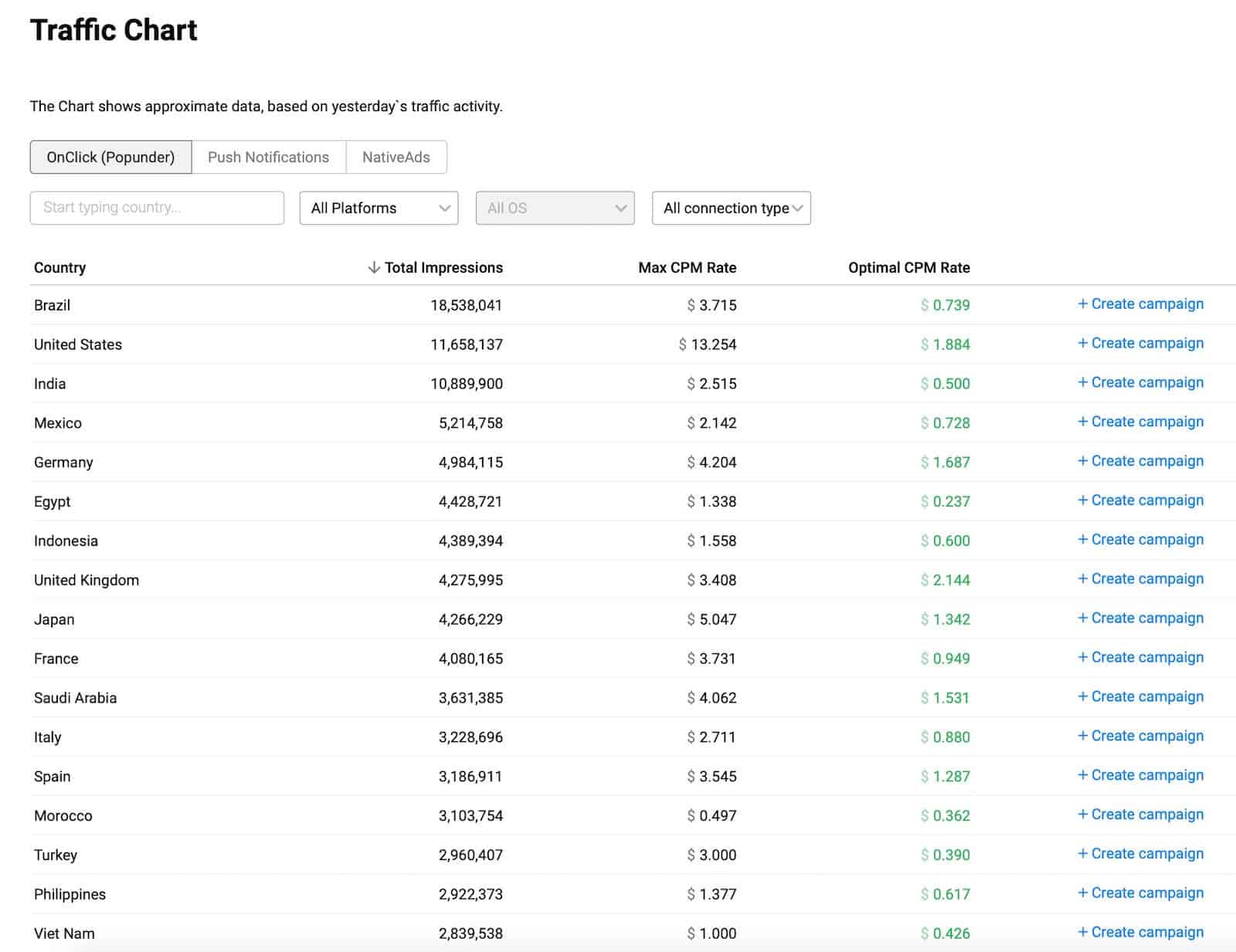This screenshot has height=952, width=1236.
Task: Select the NativeAds tab
Action: [x=396, y=158]
